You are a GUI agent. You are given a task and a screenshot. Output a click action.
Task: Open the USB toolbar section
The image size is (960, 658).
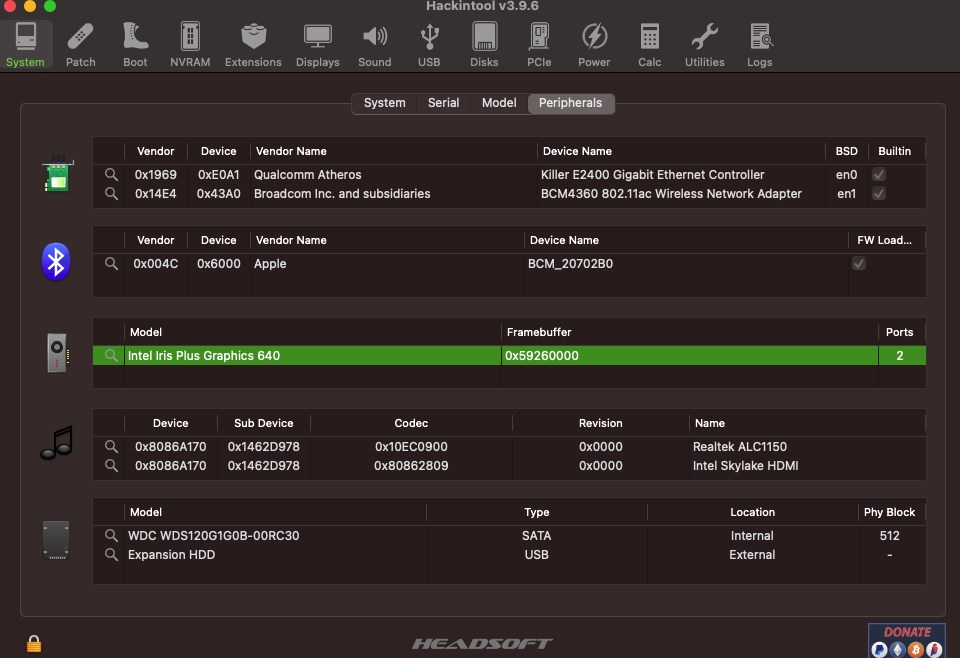(429, 45)
